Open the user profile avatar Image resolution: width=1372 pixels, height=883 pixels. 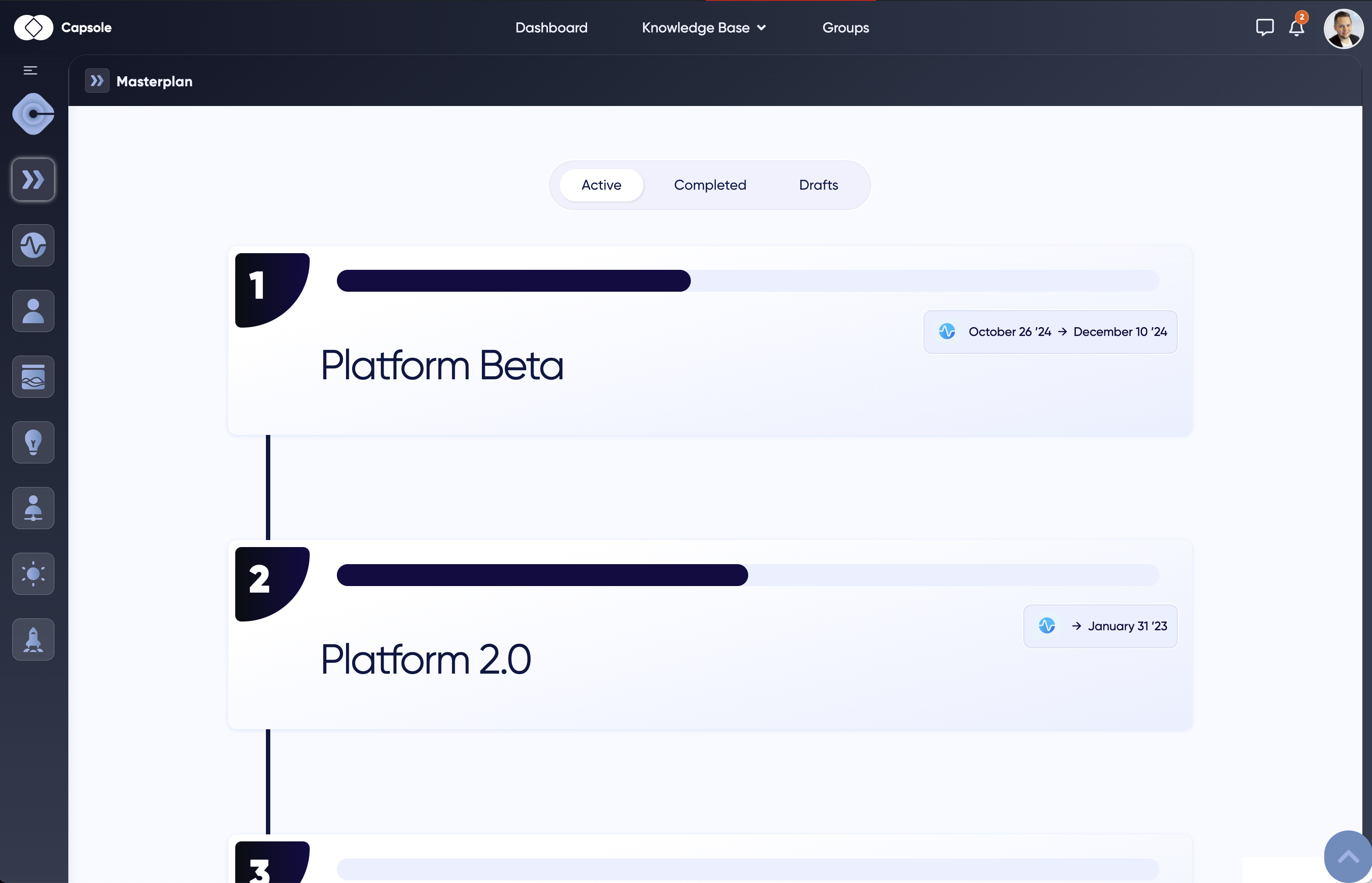tap(1343, 28)
